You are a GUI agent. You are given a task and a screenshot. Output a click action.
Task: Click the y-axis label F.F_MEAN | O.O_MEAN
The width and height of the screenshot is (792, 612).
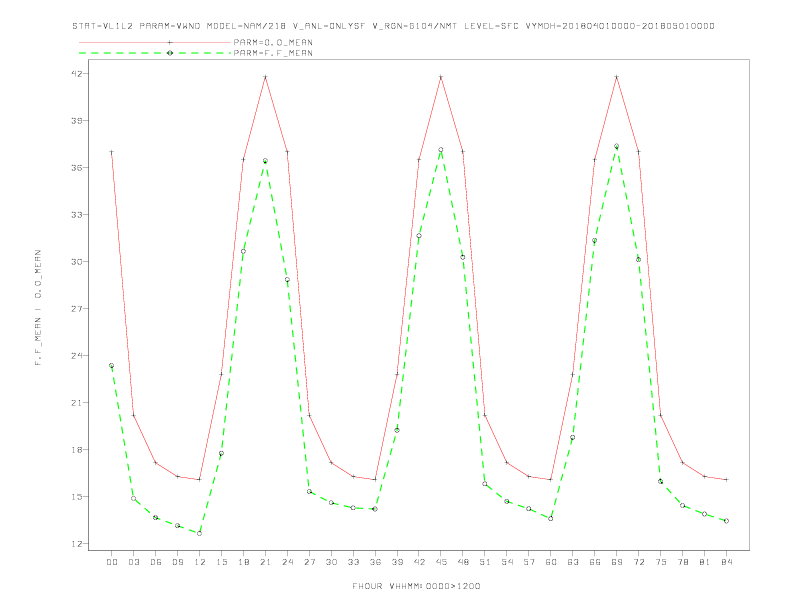coord(38,308)
